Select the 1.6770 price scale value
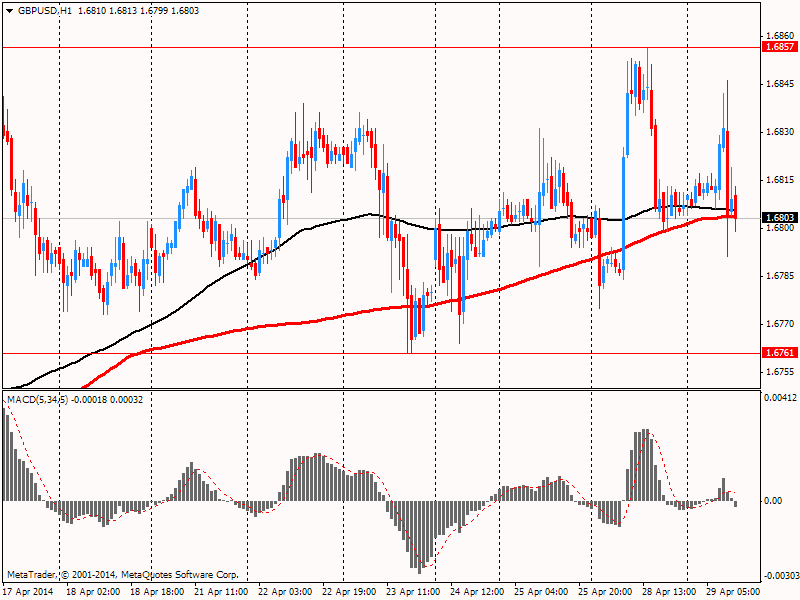 [x=780, y=324]
